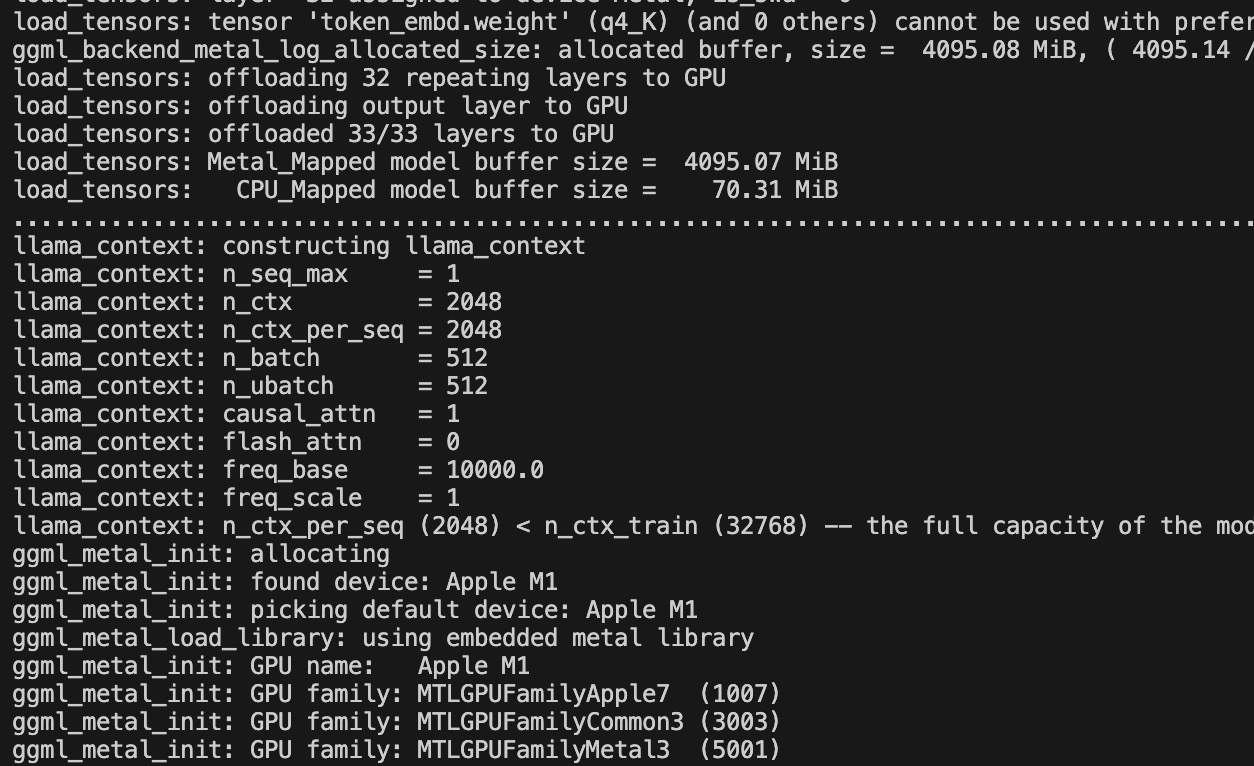The height and width of the screenshot is (766, 1254).
Task: Click the 'MTLGPUFamilyApple7 (1007)' text
Action: pyautogui.click(x=598, y=694)
